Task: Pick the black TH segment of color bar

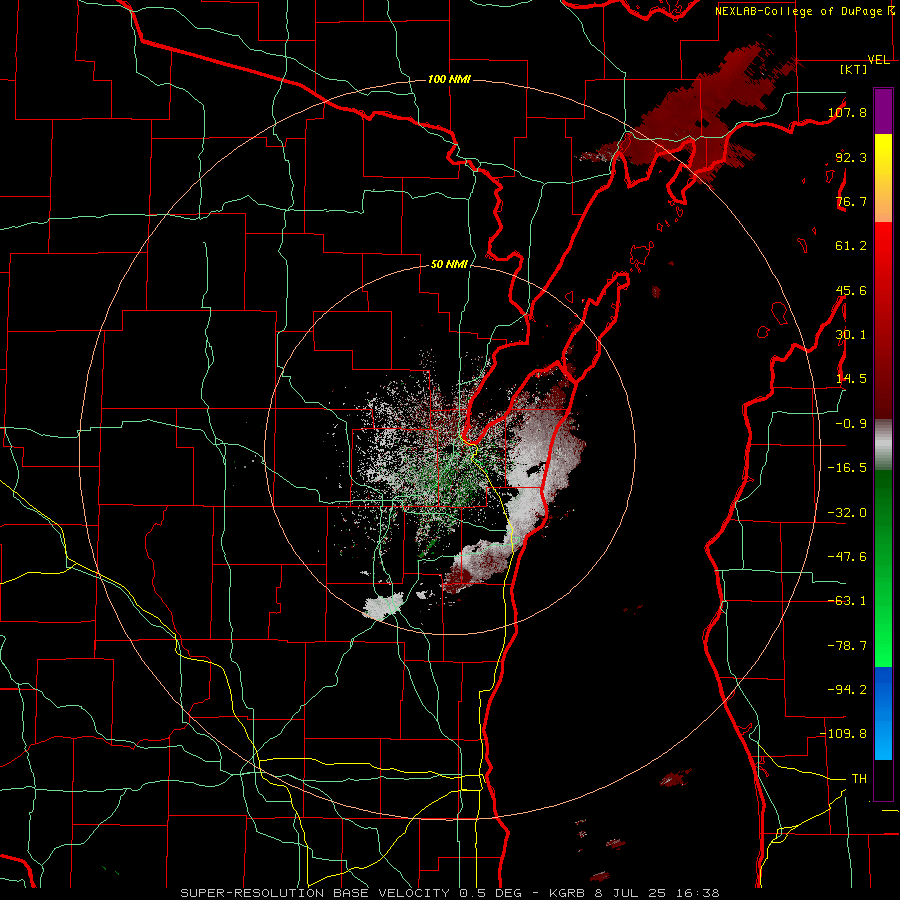Action: point(883,780)
